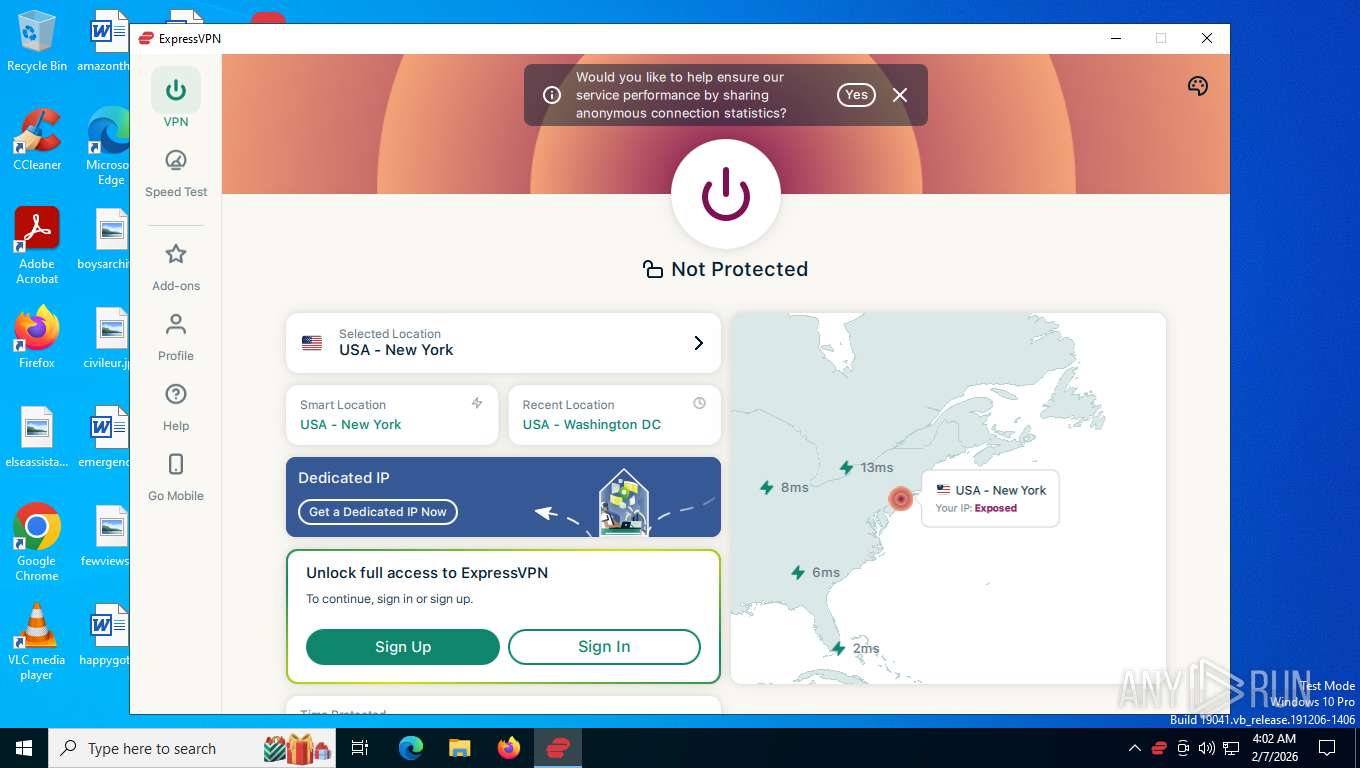Click the New York location marker on map
The image size is (1360, 768).
[901, 498]
